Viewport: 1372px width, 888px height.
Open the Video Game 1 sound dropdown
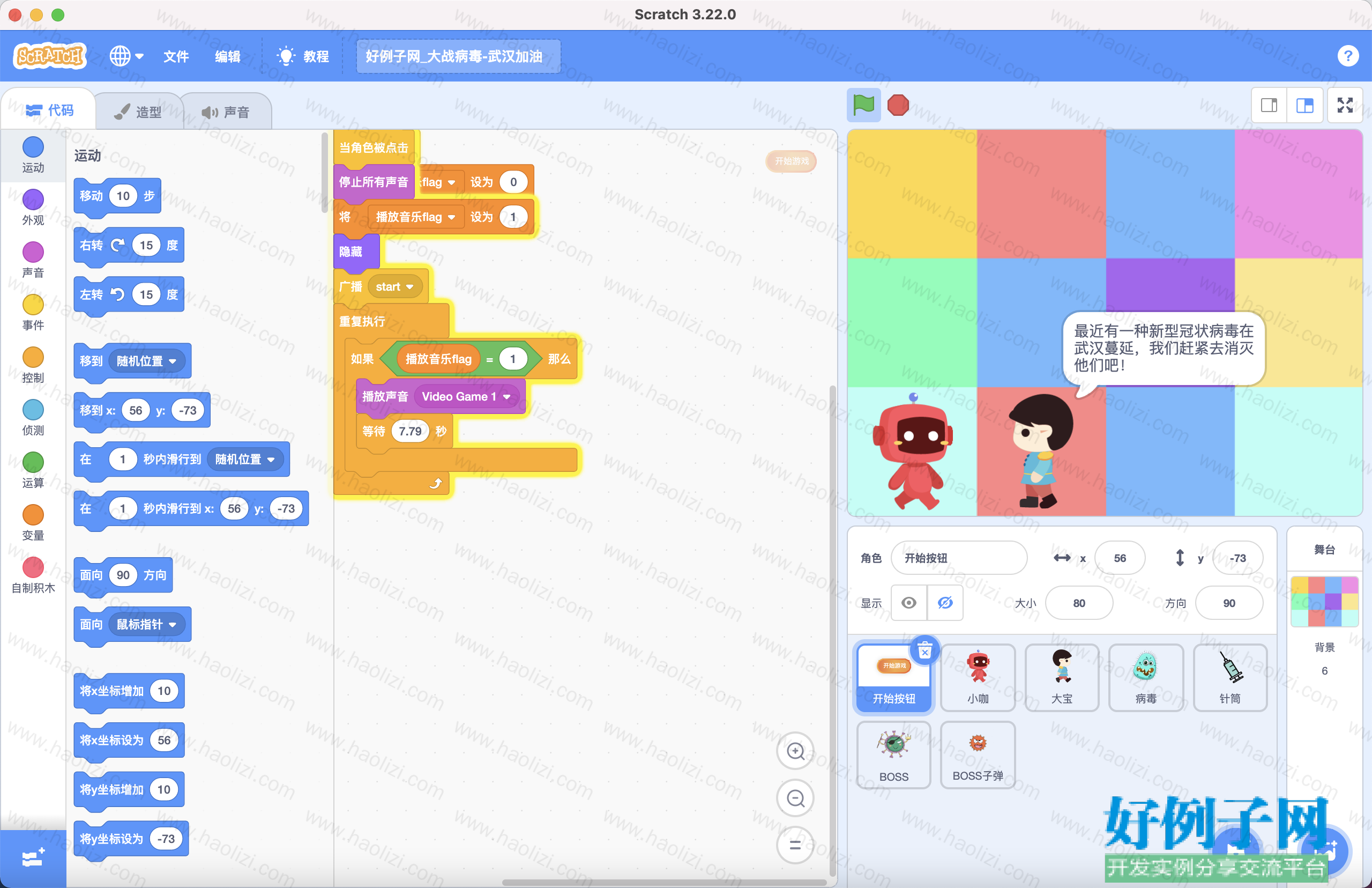(466, 397)
